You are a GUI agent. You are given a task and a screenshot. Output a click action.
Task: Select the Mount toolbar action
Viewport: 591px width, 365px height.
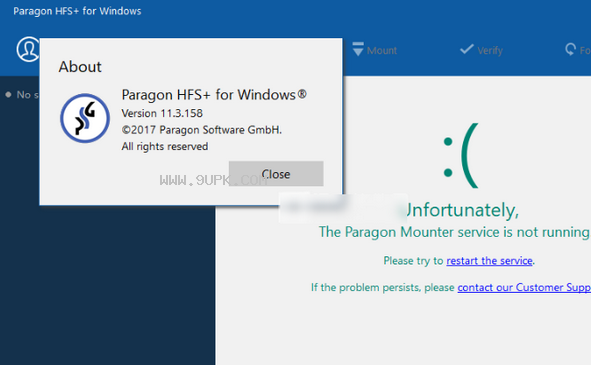point(375,50)
